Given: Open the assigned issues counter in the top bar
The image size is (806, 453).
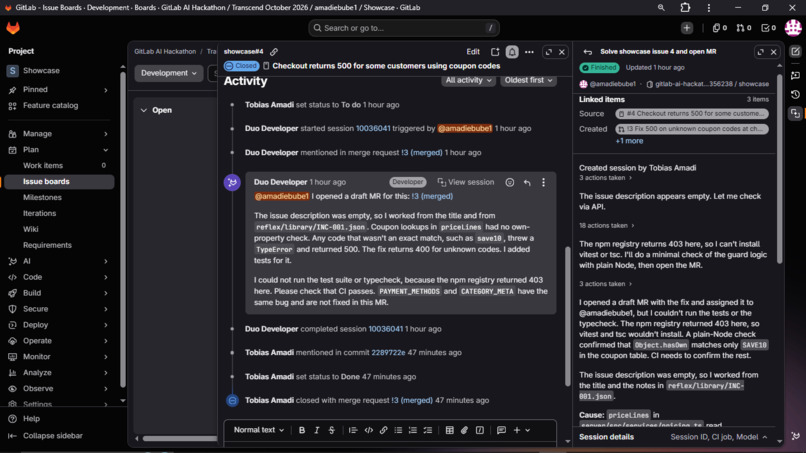Looking at the screenshot, I should pyautogui.click(x=719, y=28).
